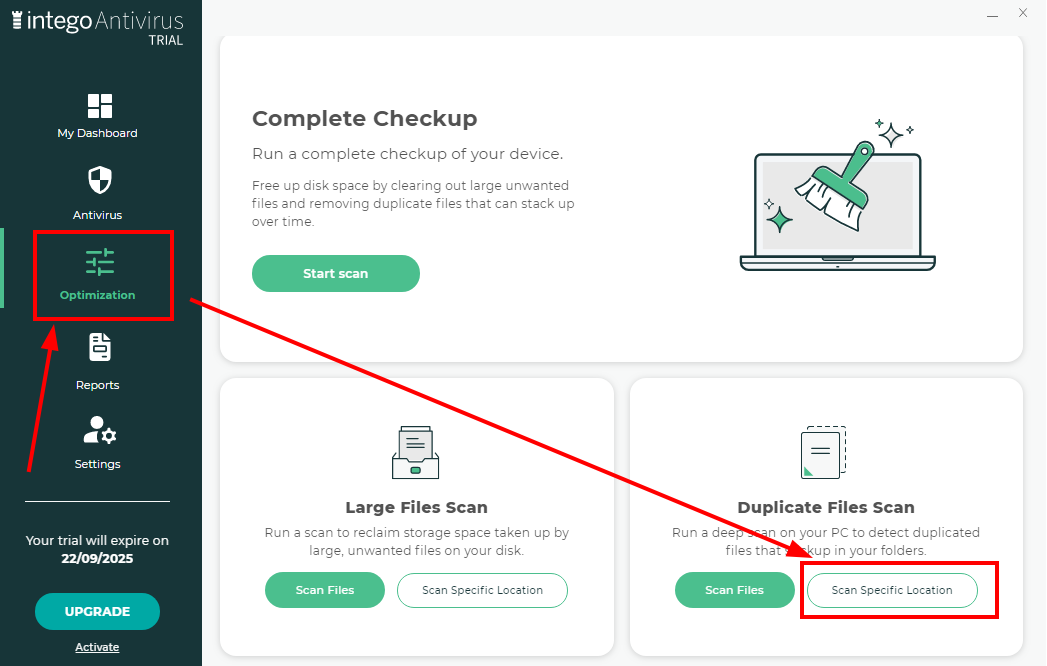
Task: Click the Large Files Scan drawer icon
Action: [416, 452]
